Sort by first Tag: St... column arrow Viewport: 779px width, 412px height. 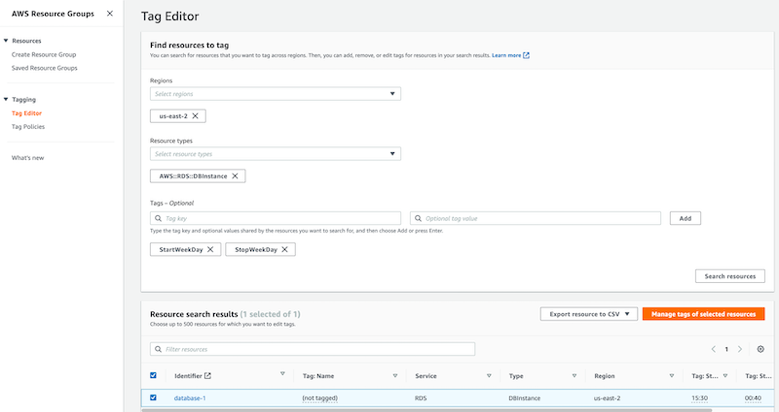click(x=725, y=376)
